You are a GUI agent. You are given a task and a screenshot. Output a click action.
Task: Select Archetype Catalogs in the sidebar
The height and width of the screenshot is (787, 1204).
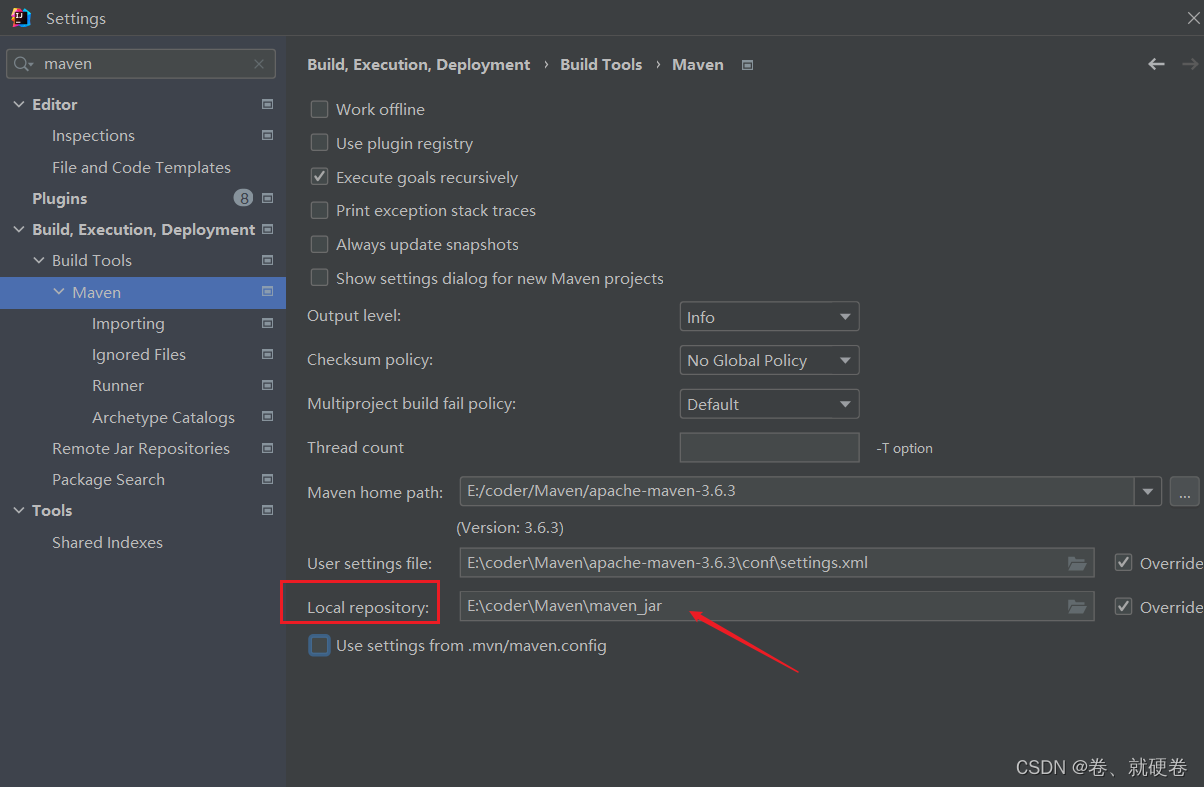pos(163,417)
